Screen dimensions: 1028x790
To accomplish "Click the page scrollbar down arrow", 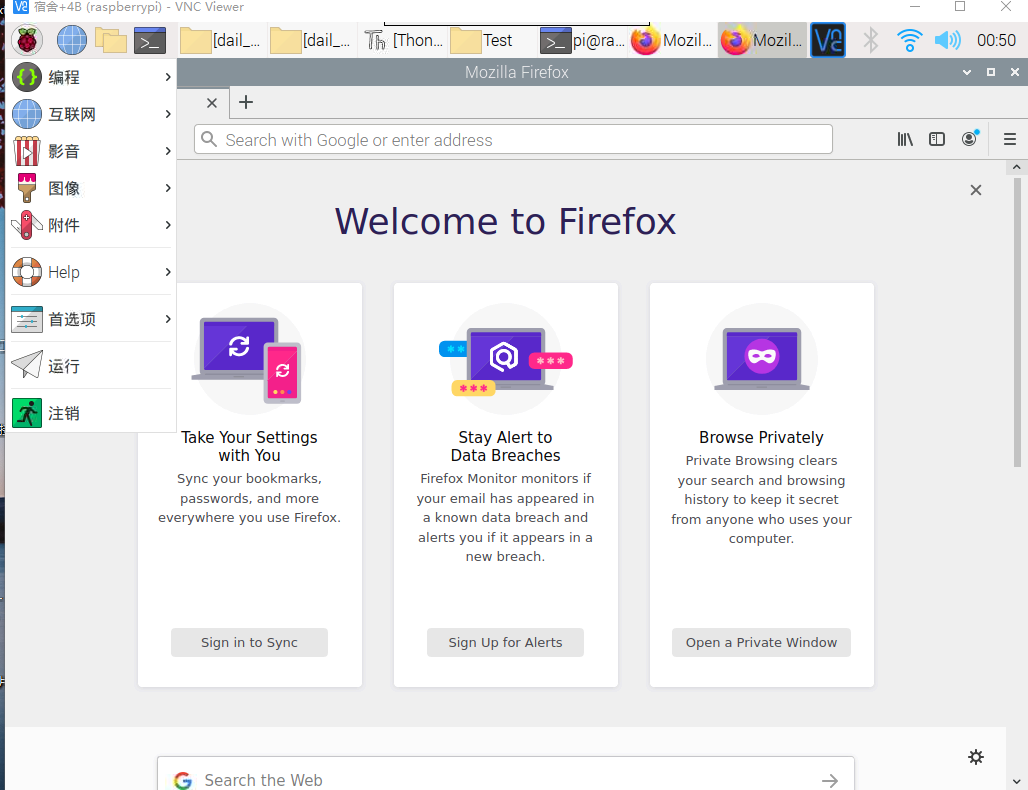I will click(1016, 781).
